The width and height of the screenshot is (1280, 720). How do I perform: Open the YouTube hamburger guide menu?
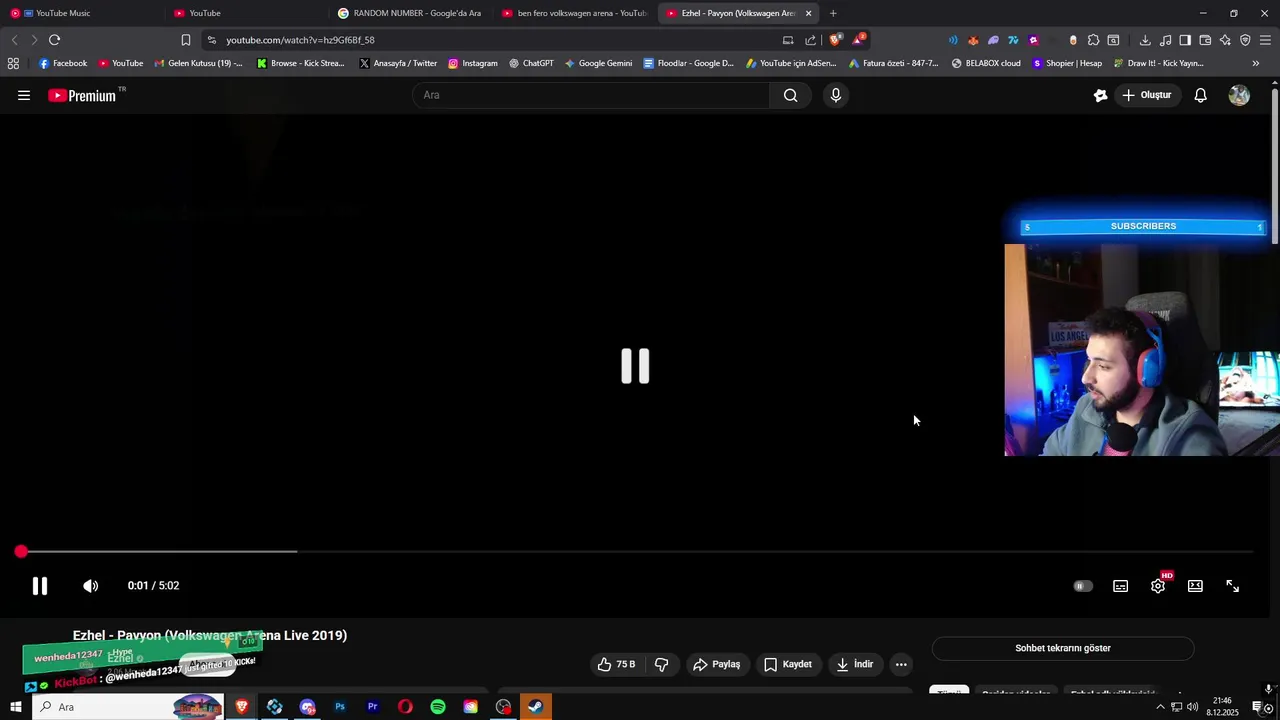pos(24,95)
